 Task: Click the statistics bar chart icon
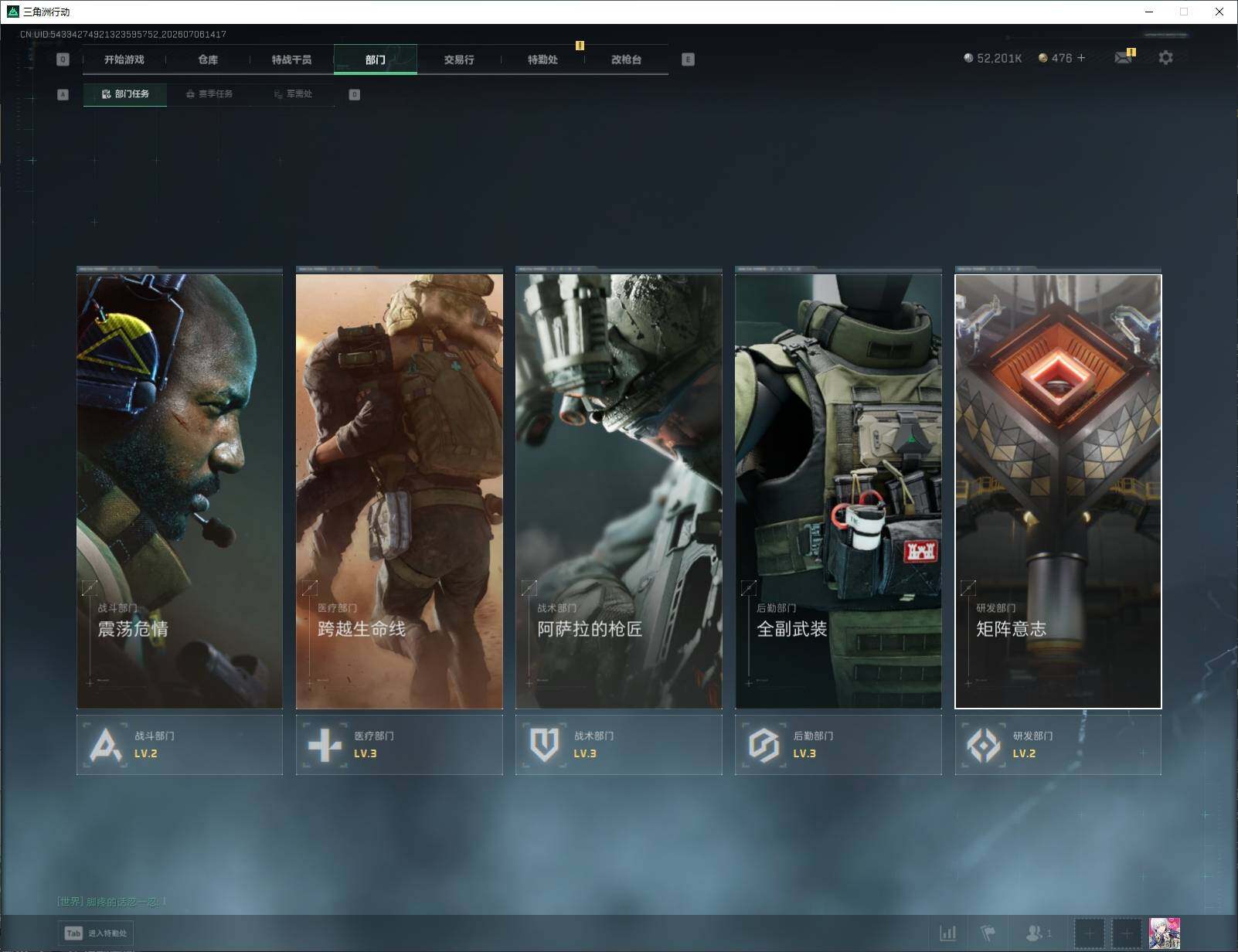[948, 933]
